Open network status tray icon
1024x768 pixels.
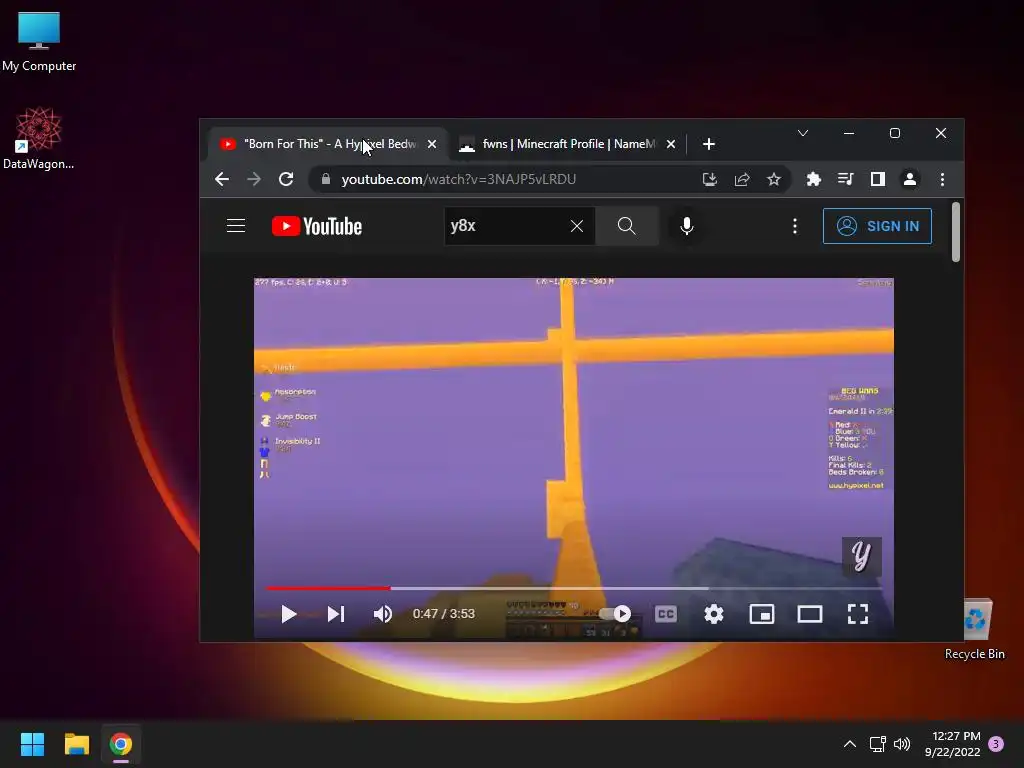point(878,744)
